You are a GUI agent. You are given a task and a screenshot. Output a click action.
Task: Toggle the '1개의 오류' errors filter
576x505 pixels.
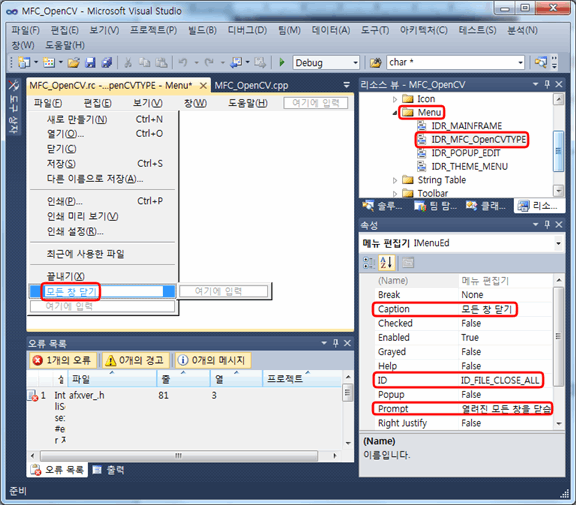pyautogui.click(x=62, y=360)
